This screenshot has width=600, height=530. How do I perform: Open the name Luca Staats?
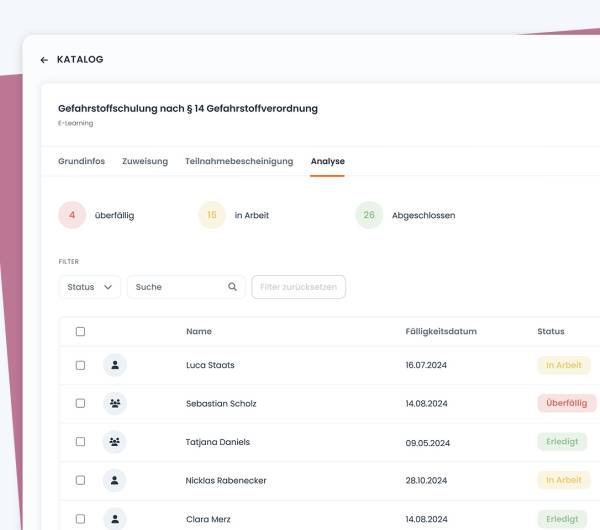[x=210, y=365]
